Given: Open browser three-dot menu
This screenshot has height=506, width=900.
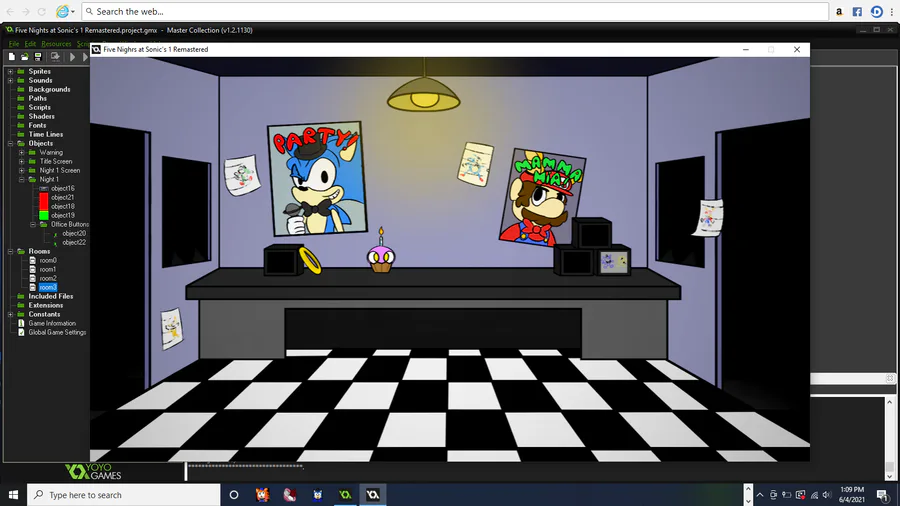Looking at the screenshot, I should [892, 11].
